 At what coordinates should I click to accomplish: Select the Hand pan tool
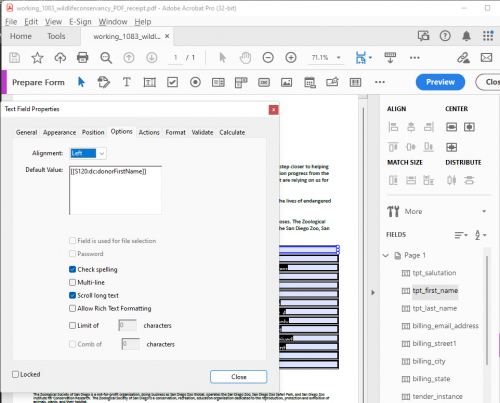[x=245, y=58]
